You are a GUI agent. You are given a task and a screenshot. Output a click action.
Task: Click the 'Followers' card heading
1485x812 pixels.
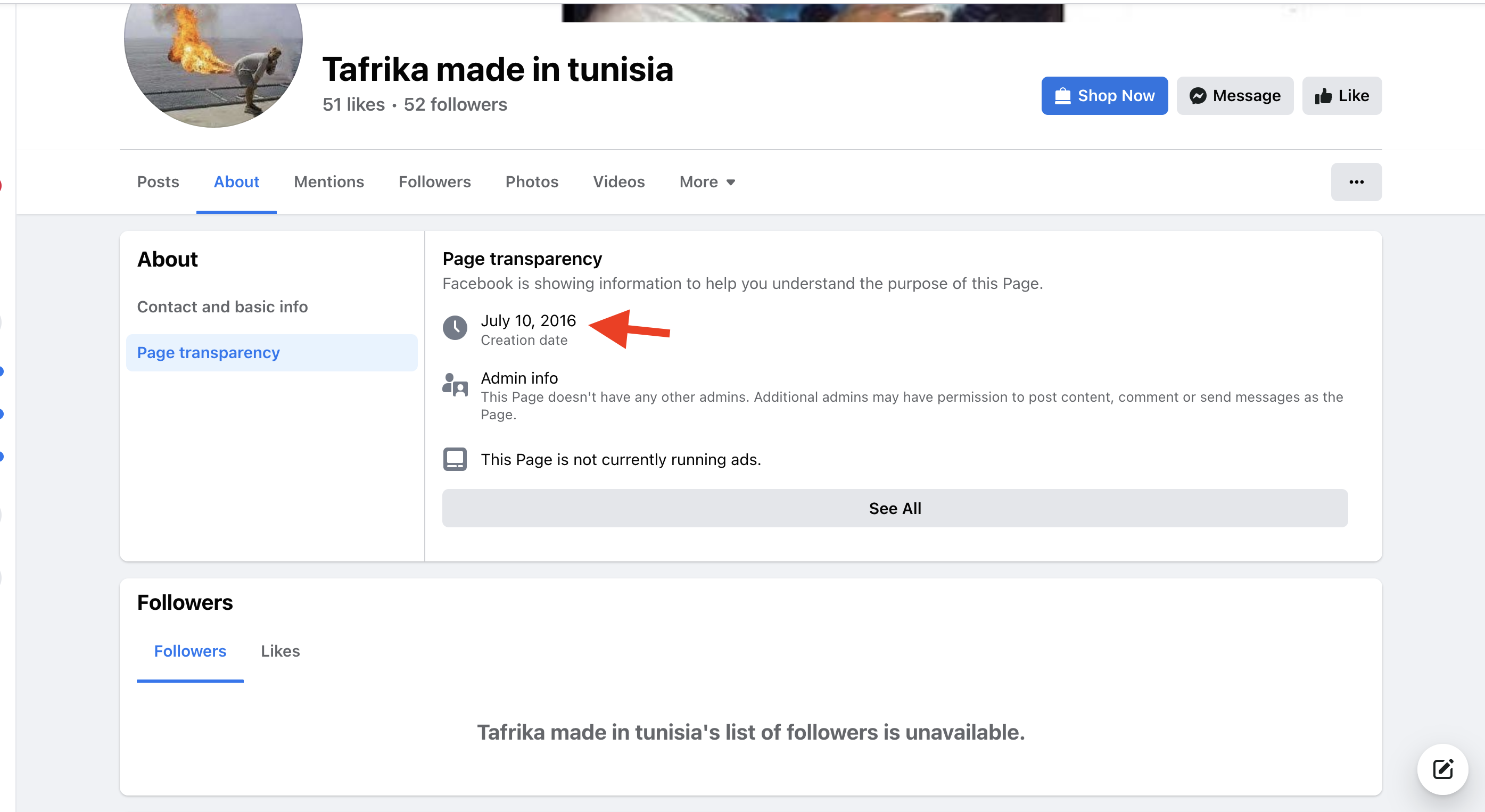tap(185, 603)
